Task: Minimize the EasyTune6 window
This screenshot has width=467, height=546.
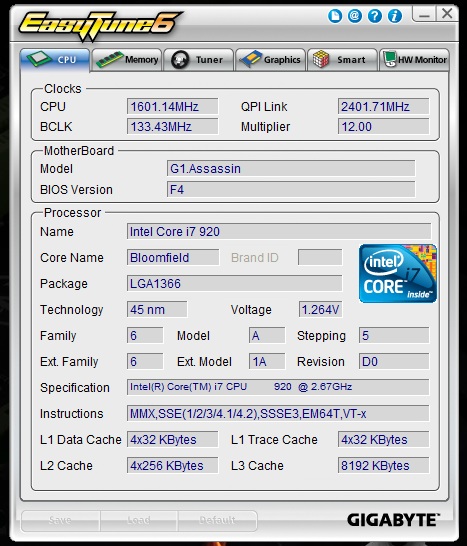Action: (424, 14)
